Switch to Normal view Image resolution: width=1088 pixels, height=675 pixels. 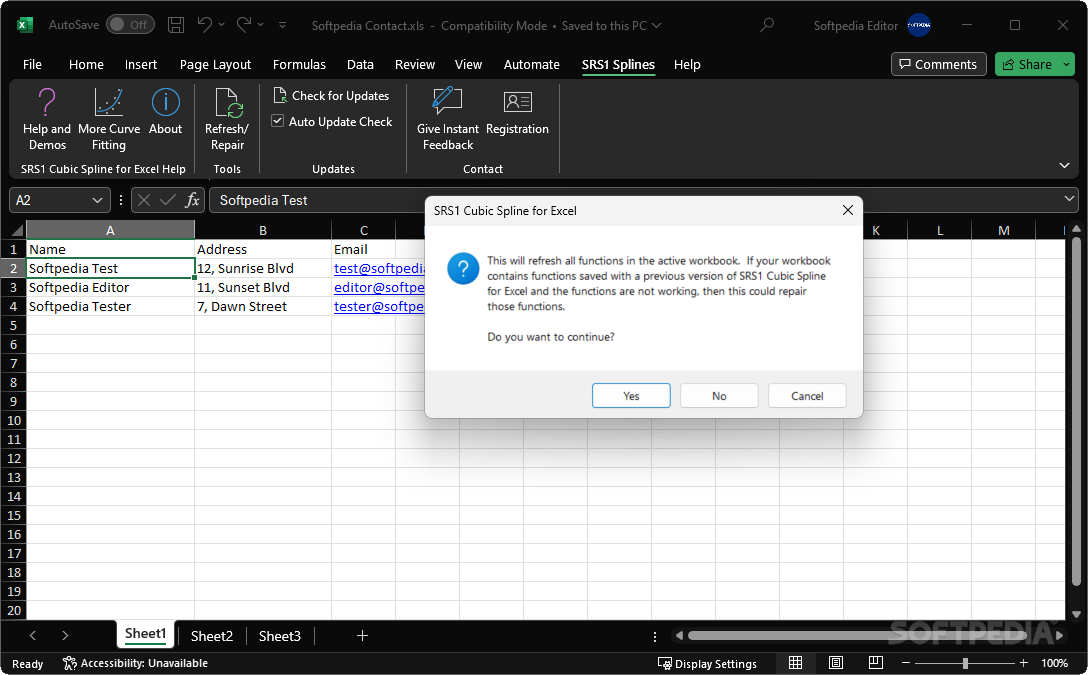[x=795, y=663]
